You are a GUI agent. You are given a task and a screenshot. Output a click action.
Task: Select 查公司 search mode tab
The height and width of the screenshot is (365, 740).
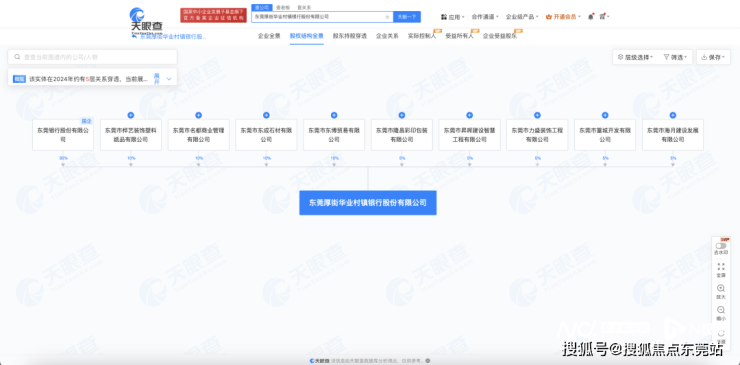[261, 8]
